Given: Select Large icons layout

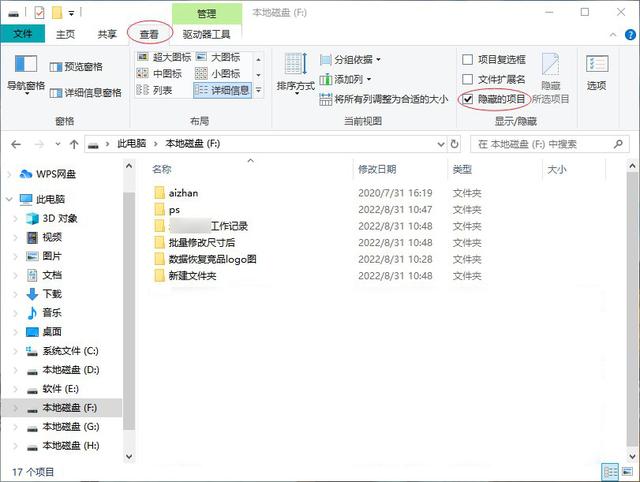Looking at the screenshot, I should coord(218,58).
